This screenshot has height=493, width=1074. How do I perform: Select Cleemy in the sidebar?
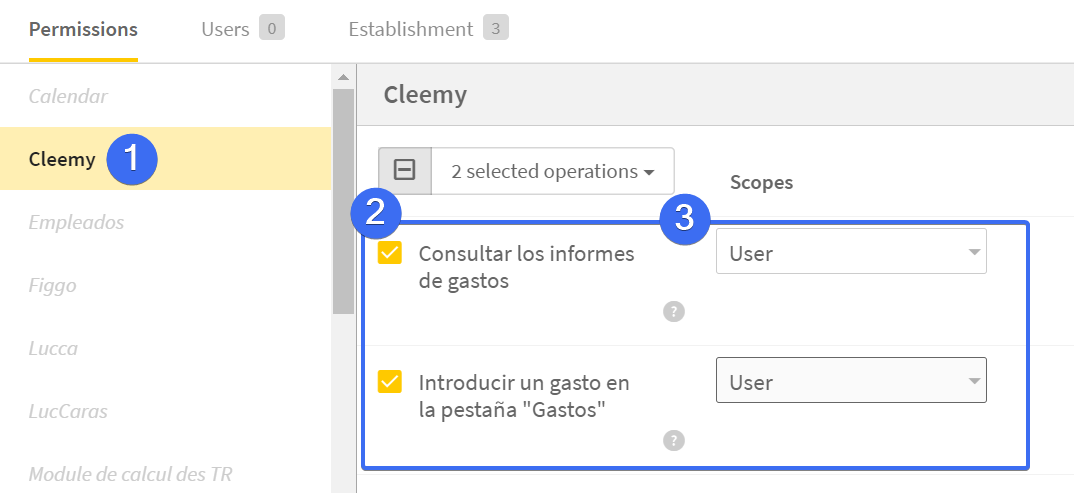[x=166, y=159]
